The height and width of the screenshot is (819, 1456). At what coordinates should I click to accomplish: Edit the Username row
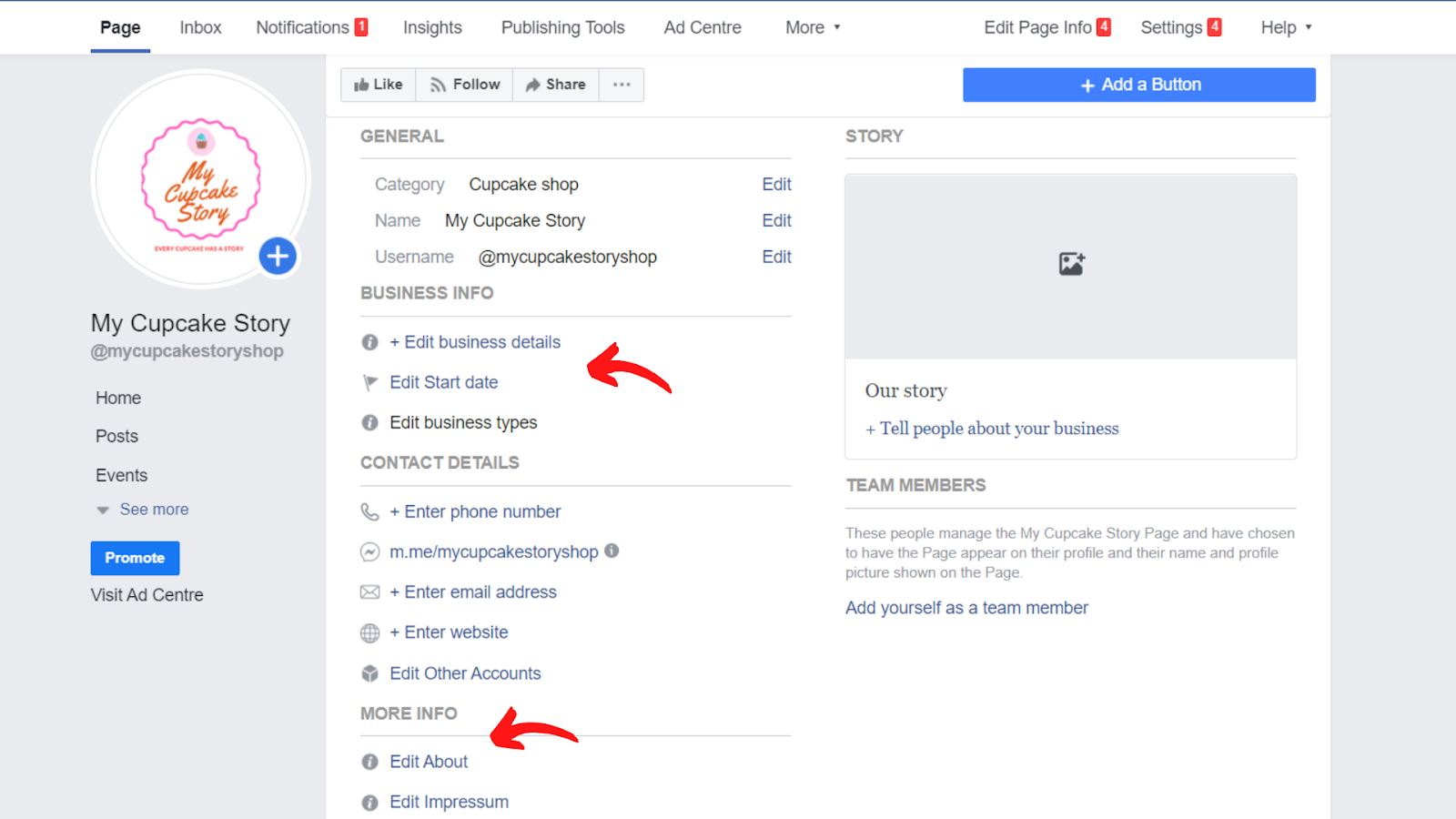pos(776,258)
